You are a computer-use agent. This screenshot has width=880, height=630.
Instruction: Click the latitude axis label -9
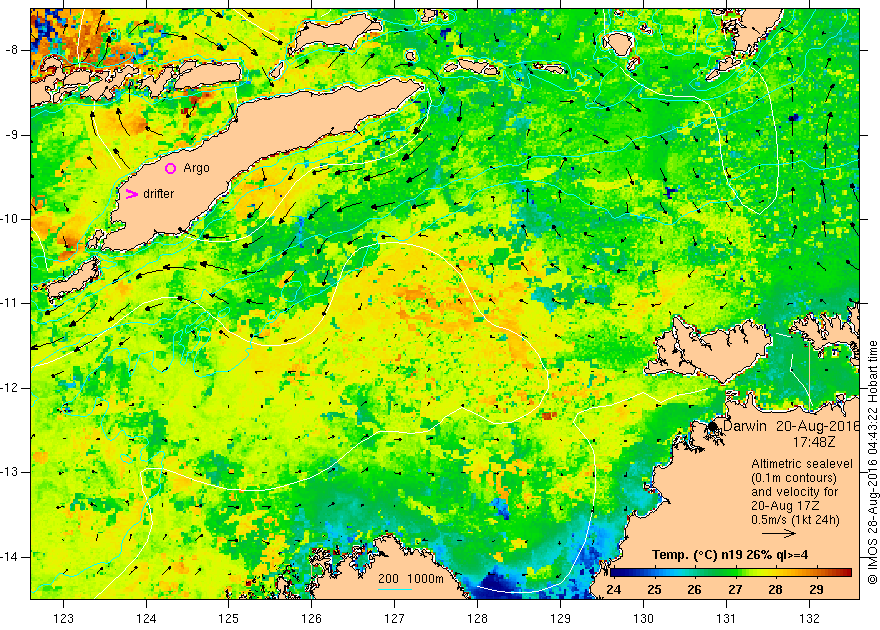click(x=12, y=135)
